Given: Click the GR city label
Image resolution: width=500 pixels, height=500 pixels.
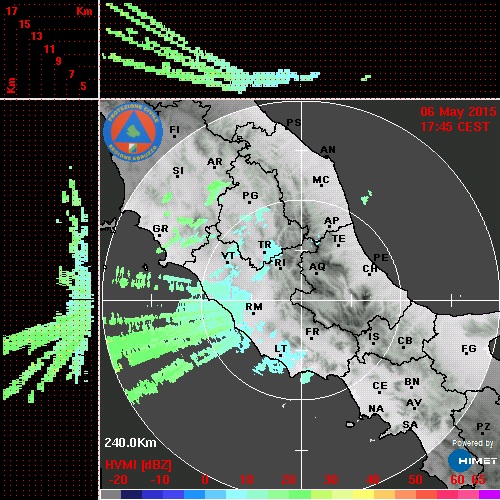Looking at the screenshot, I should tap(160, 229).
